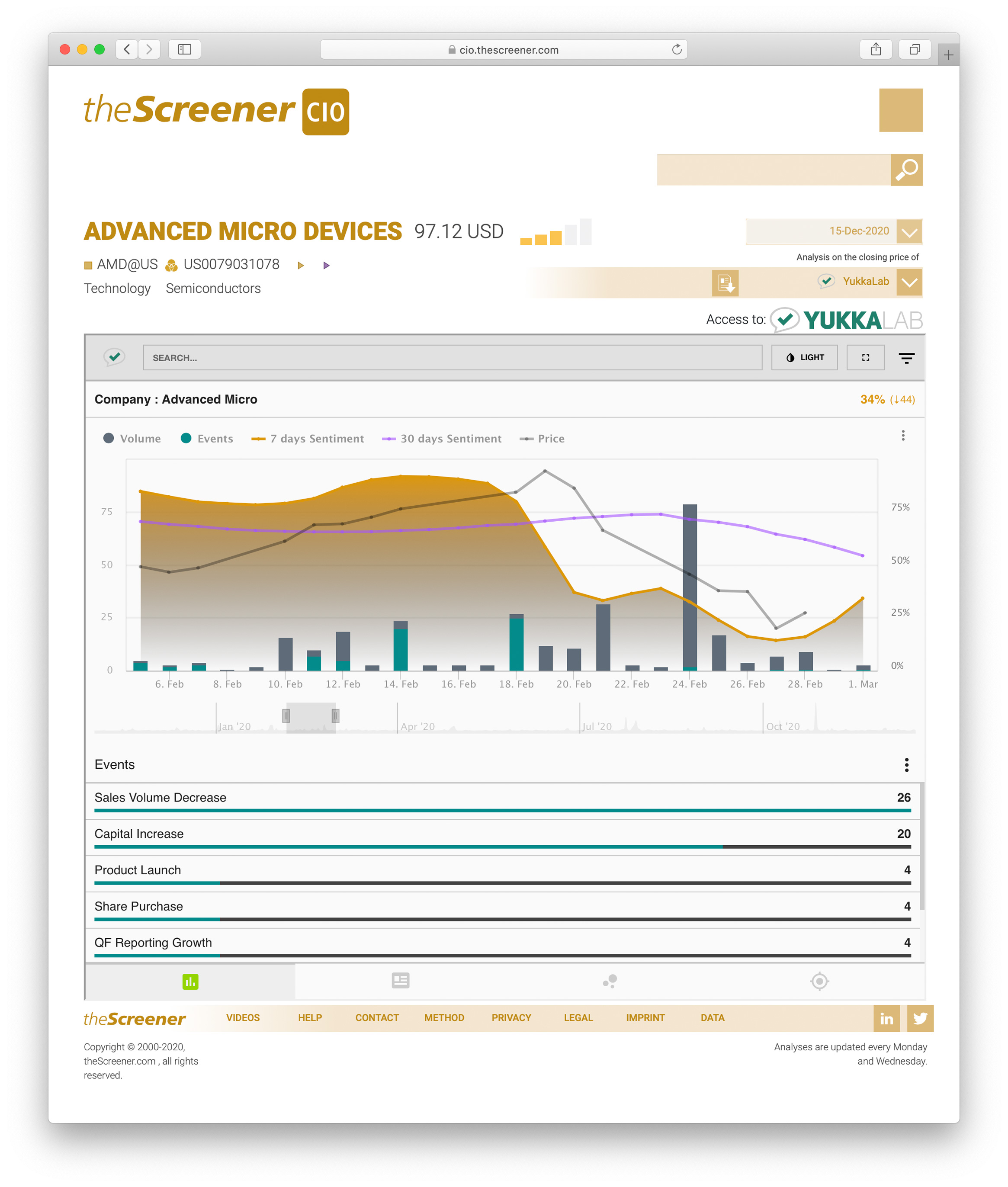Open the filter lines menu icon
Screen dimensions: 1008x1187
[906, 358]
